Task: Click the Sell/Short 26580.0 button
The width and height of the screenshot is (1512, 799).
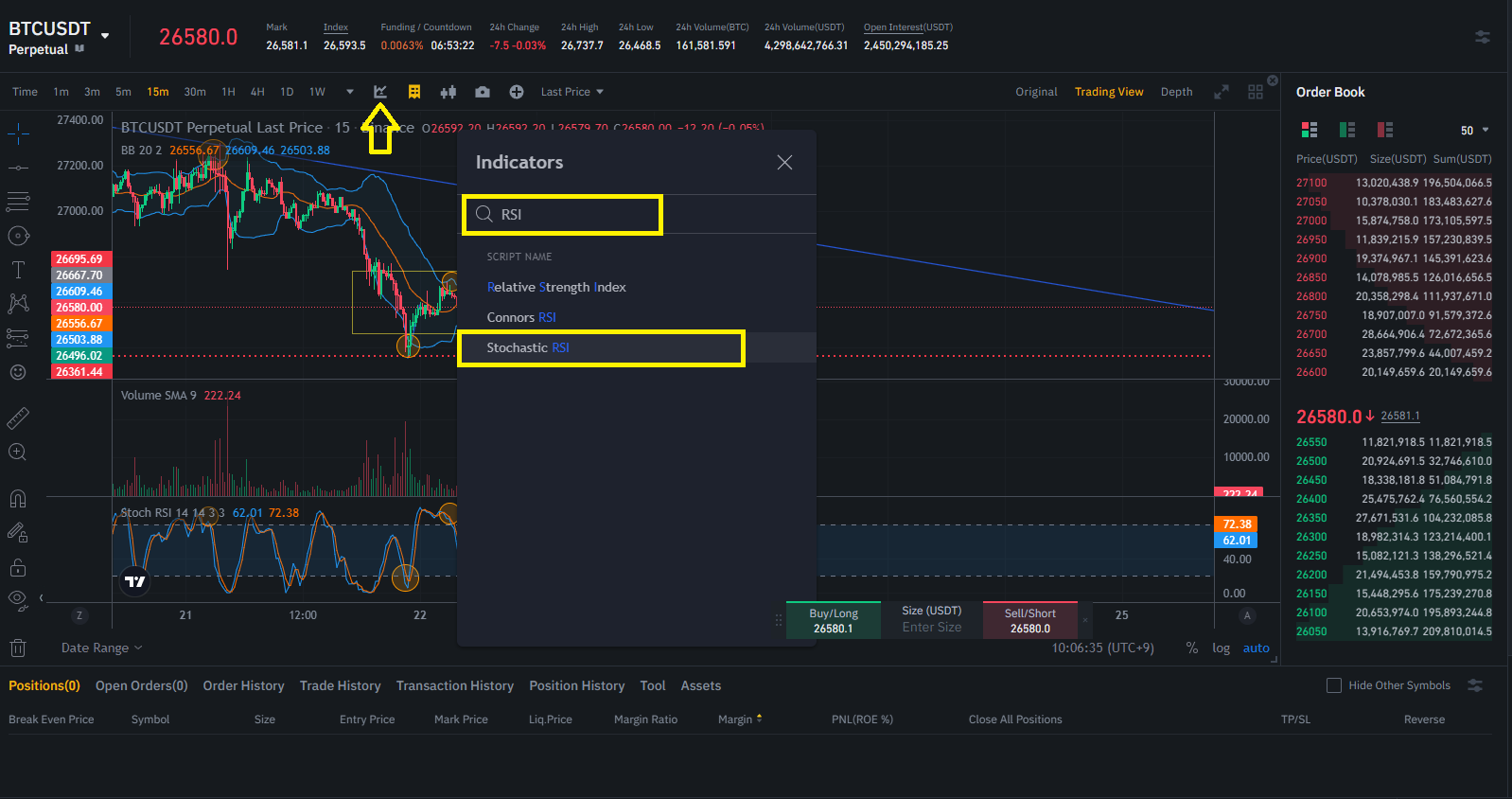Action: 1030,620
